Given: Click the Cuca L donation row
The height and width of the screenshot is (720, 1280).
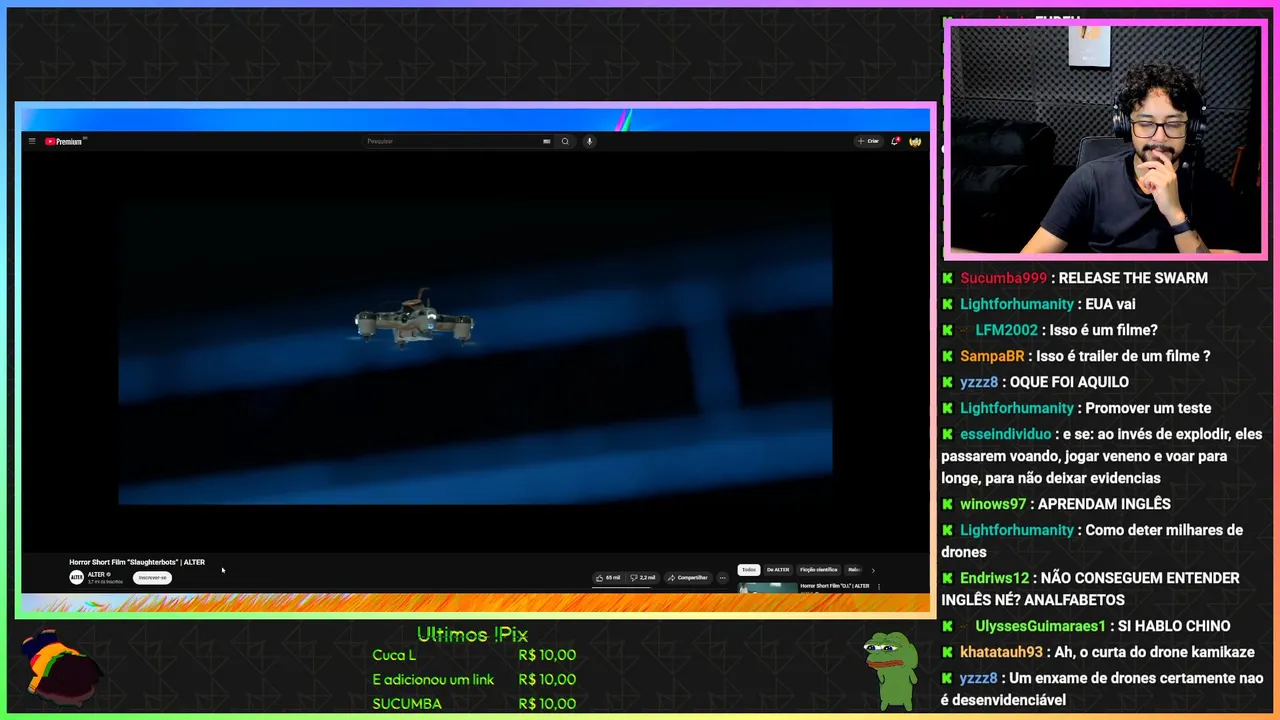Looking at the screenshot, I should click(x=474, y=655).
